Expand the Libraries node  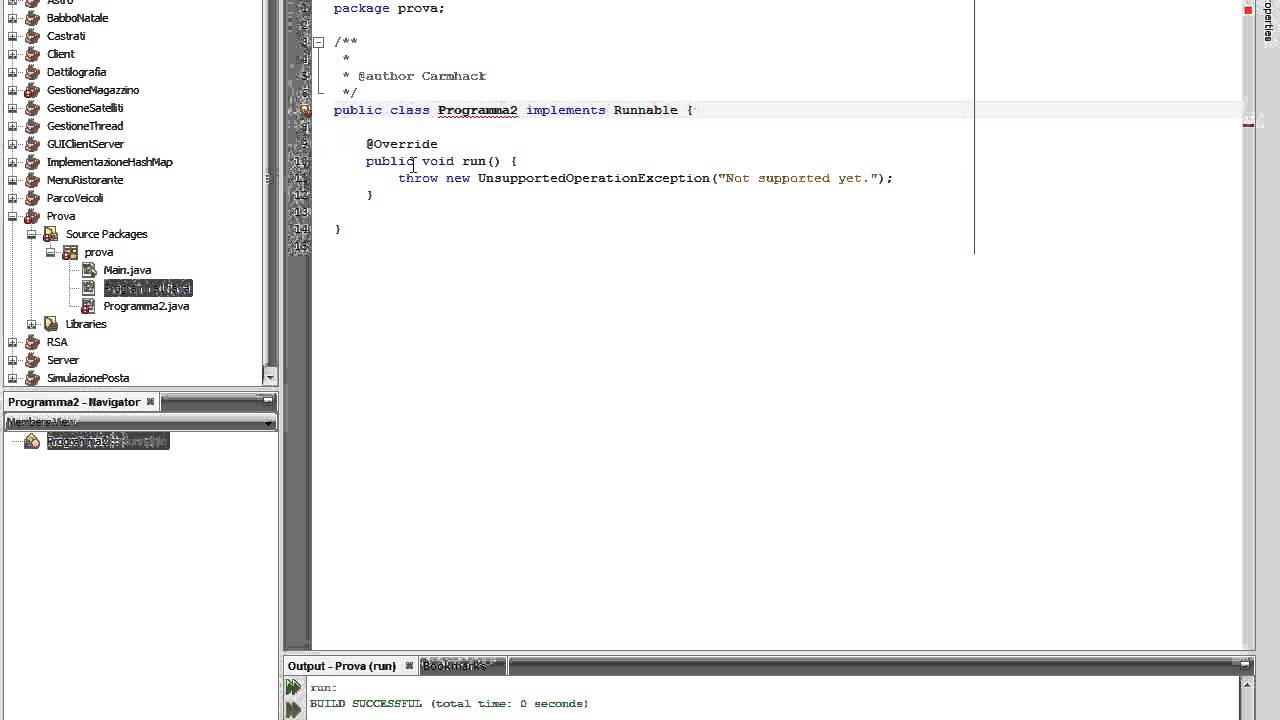pyautogui.click(x=32, y=324)
